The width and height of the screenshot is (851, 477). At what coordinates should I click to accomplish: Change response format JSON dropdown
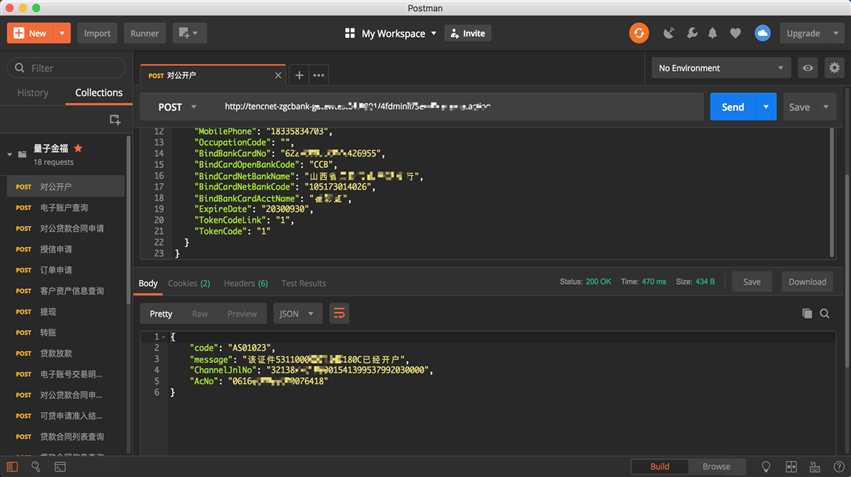(x=297, y=313)
